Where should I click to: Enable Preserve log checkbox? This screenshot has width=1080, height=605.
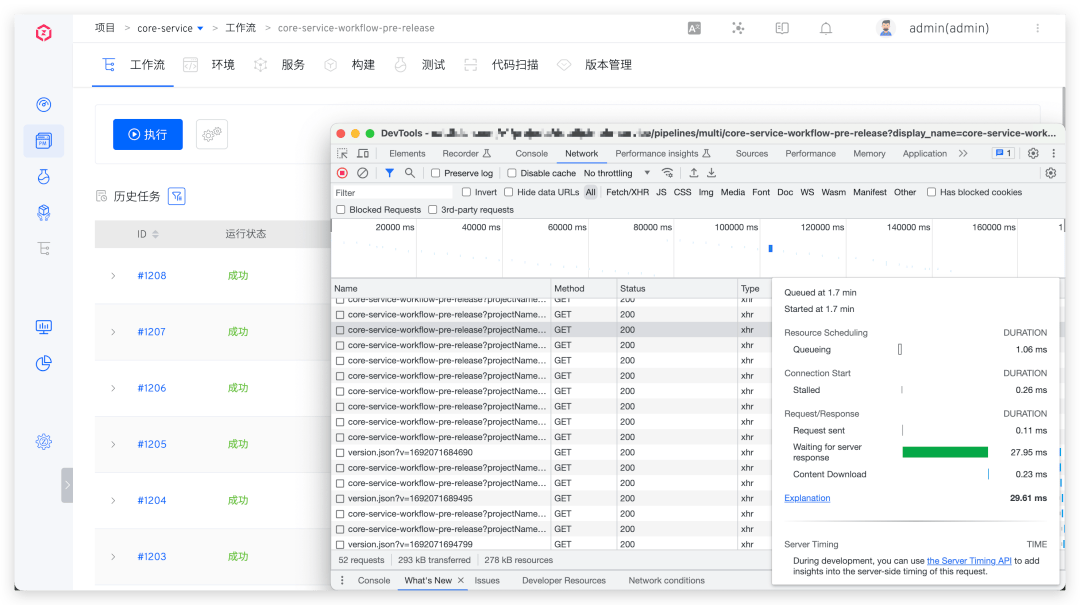(435, 173)
